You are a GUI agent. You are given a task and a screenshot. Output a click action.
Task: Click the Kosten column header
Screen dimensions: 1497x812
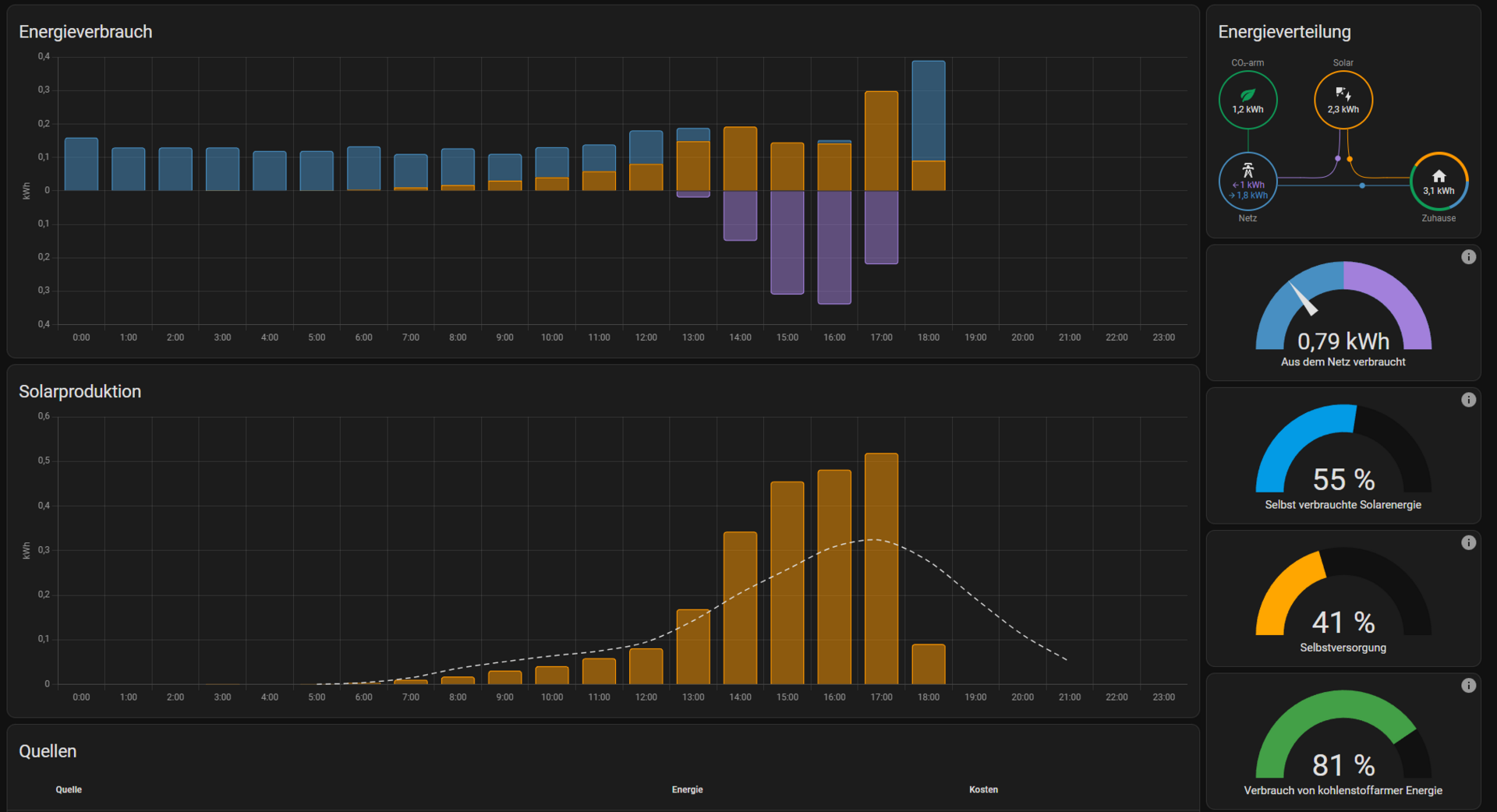[983, 789]
